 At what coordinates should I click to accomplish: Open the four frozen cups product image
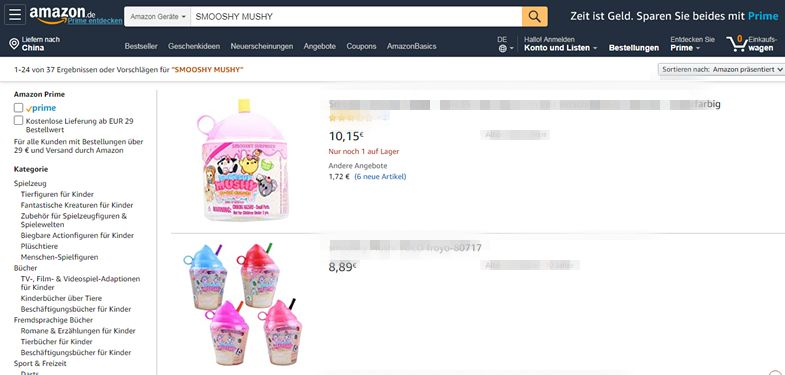[243, 304]
